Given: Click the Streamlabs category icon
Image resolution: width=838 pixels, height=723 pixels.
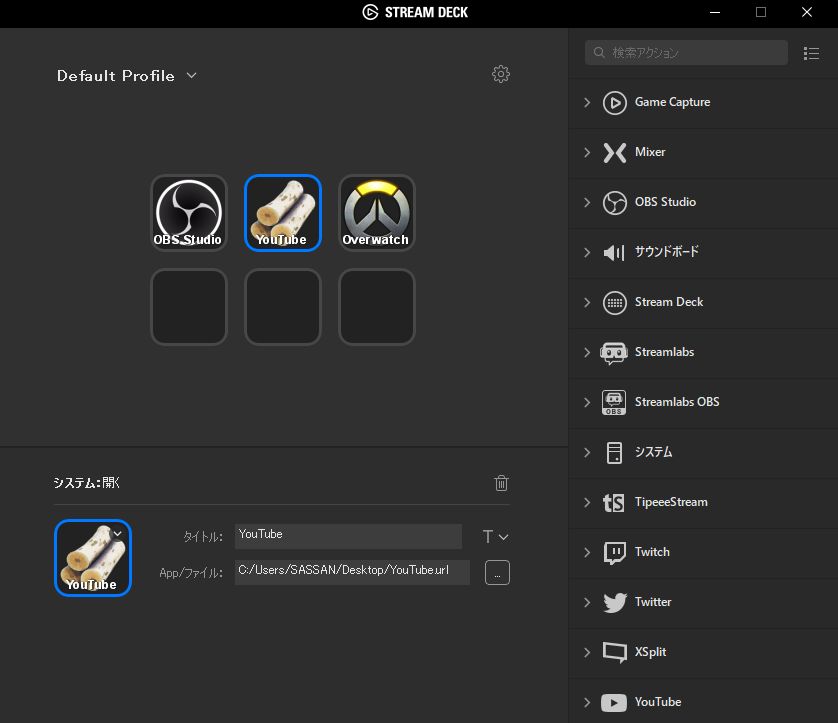Looking at the screenshot, I should coord(614,353).
